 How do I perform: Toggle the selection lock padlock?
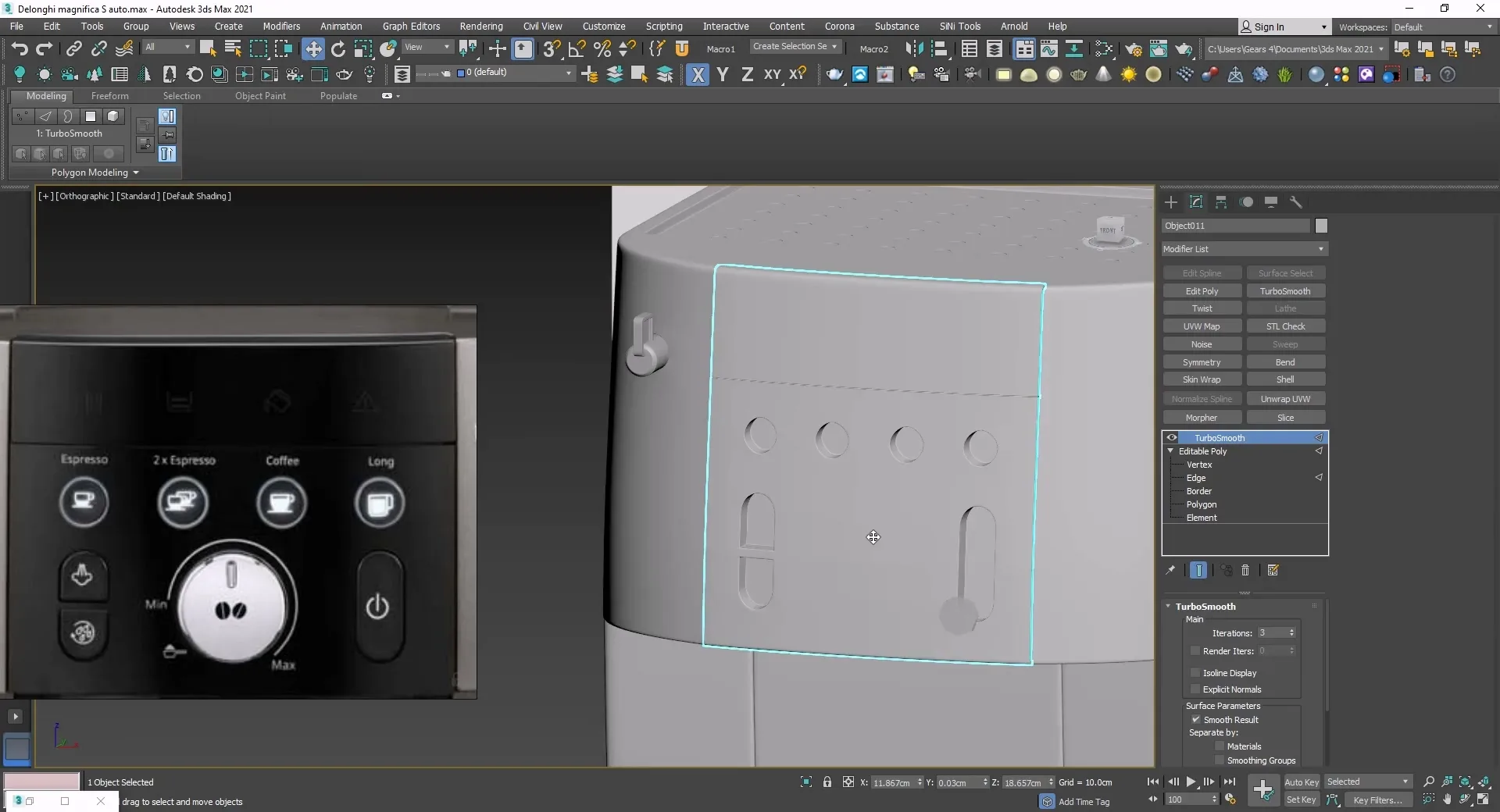tap(827, 782)
